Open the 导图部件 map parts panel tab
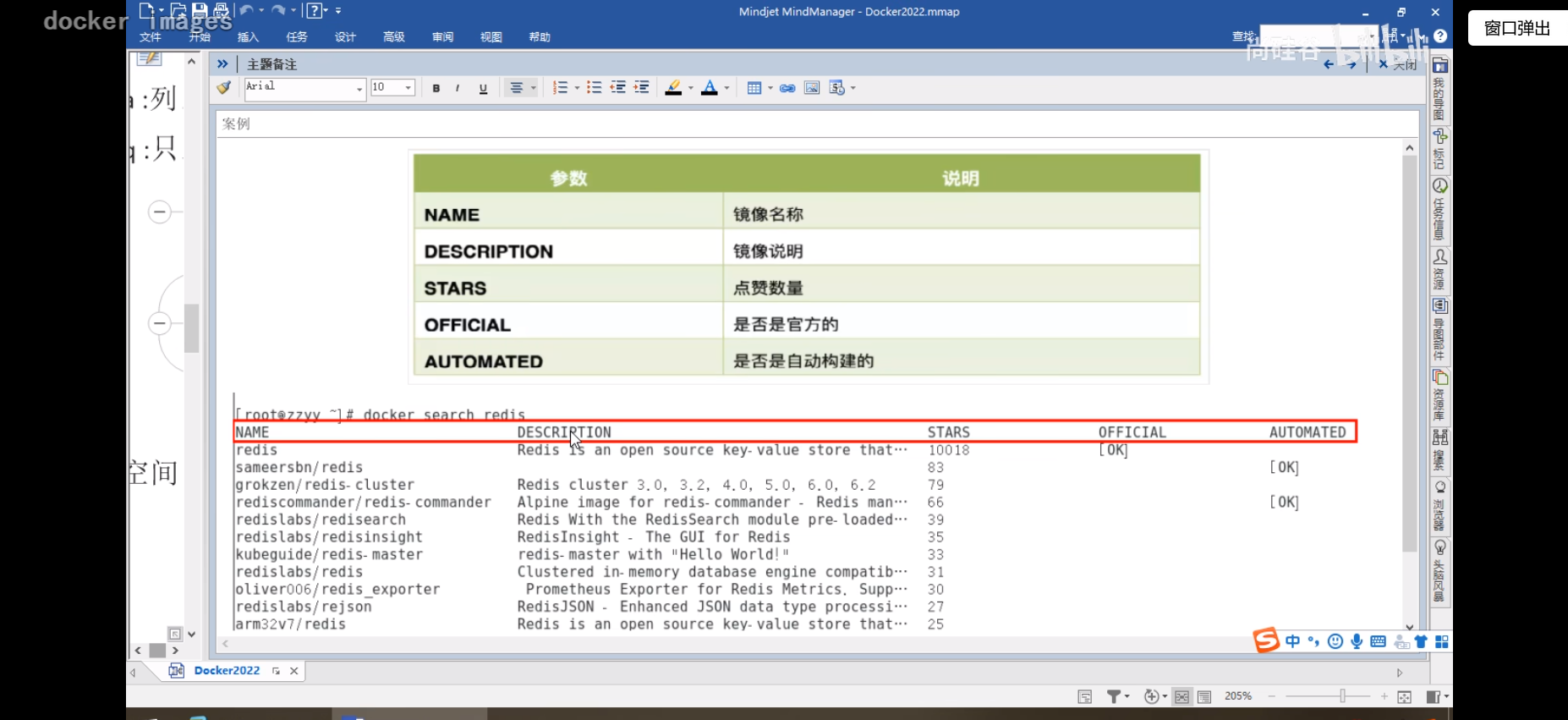This screenshot has height=720, width=1568. (x=1439, y=329)
